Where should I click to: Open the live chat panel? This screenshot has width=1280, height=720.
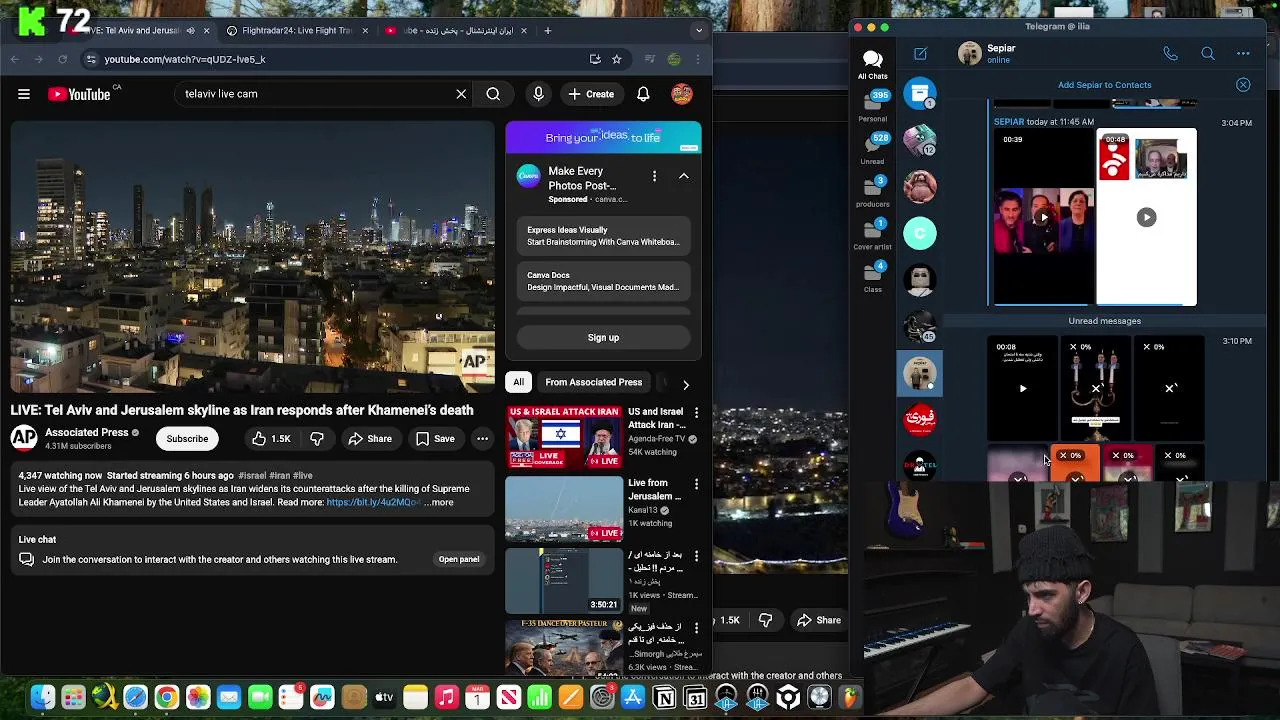pos(459,559)
